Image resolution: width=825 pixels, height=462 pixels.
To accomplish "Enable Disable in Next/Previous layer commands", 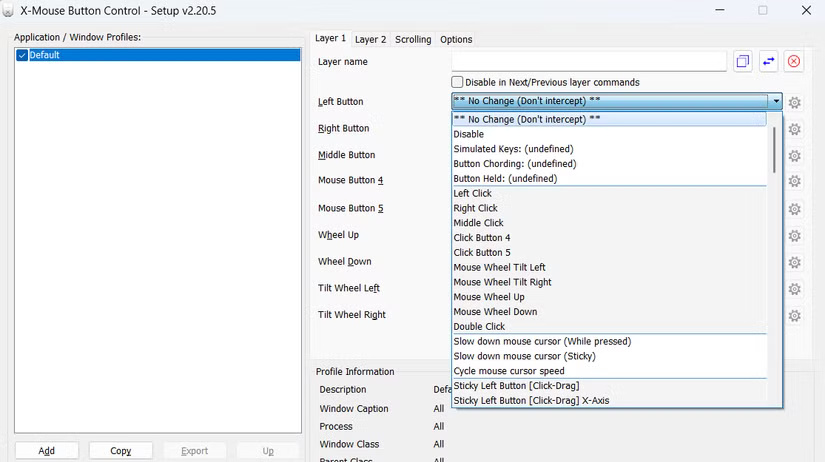I will [458, 82].
